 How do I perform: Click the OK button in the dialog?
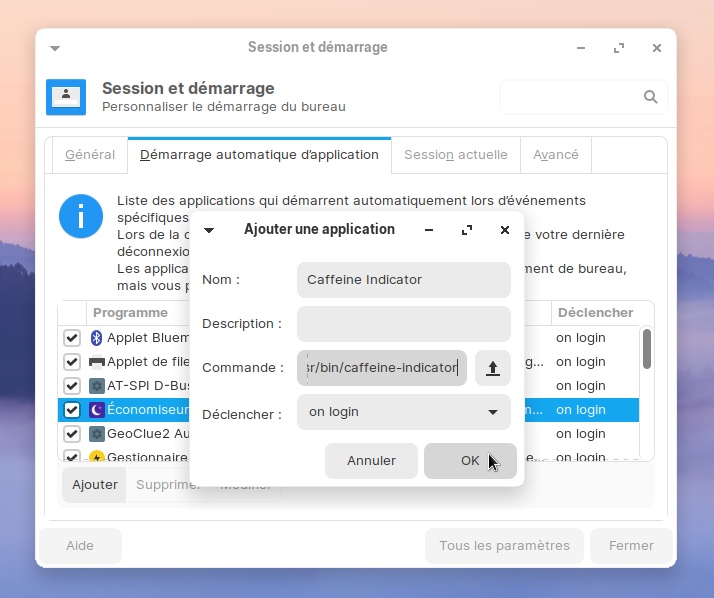[x=470, y=461]
